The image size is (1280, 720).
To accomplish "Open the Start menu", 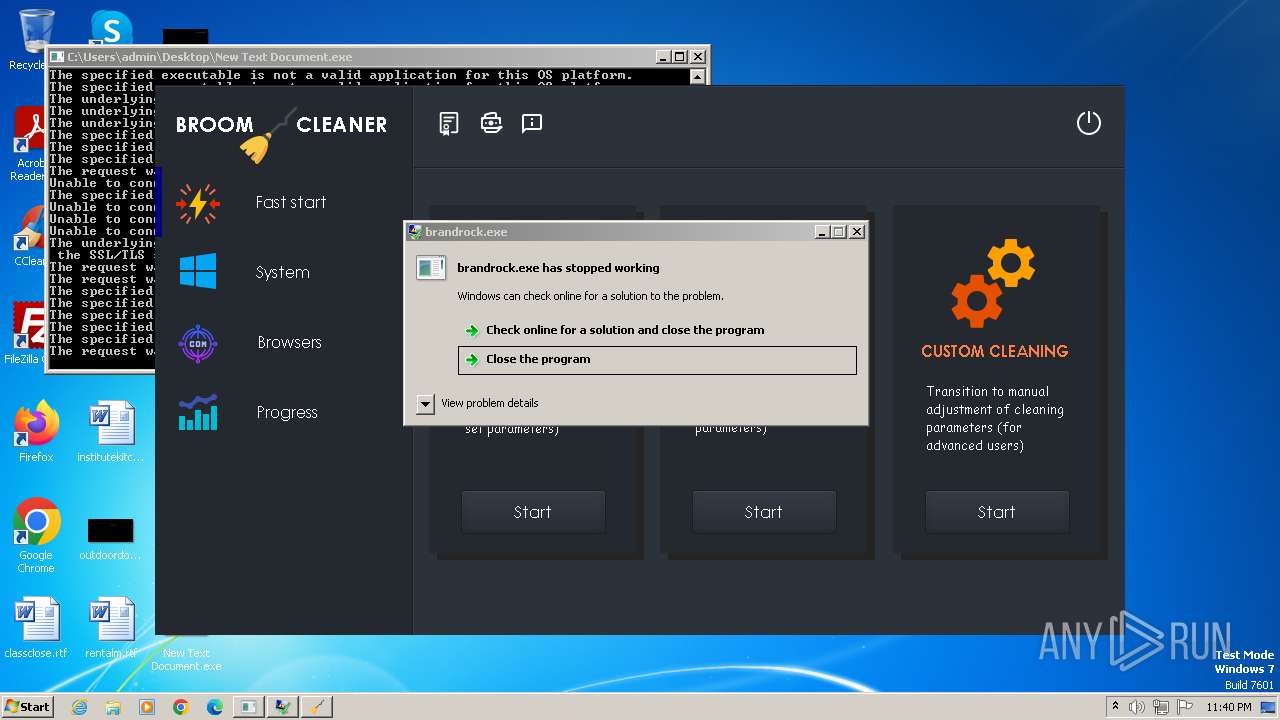I will click(x=27, y=706).
